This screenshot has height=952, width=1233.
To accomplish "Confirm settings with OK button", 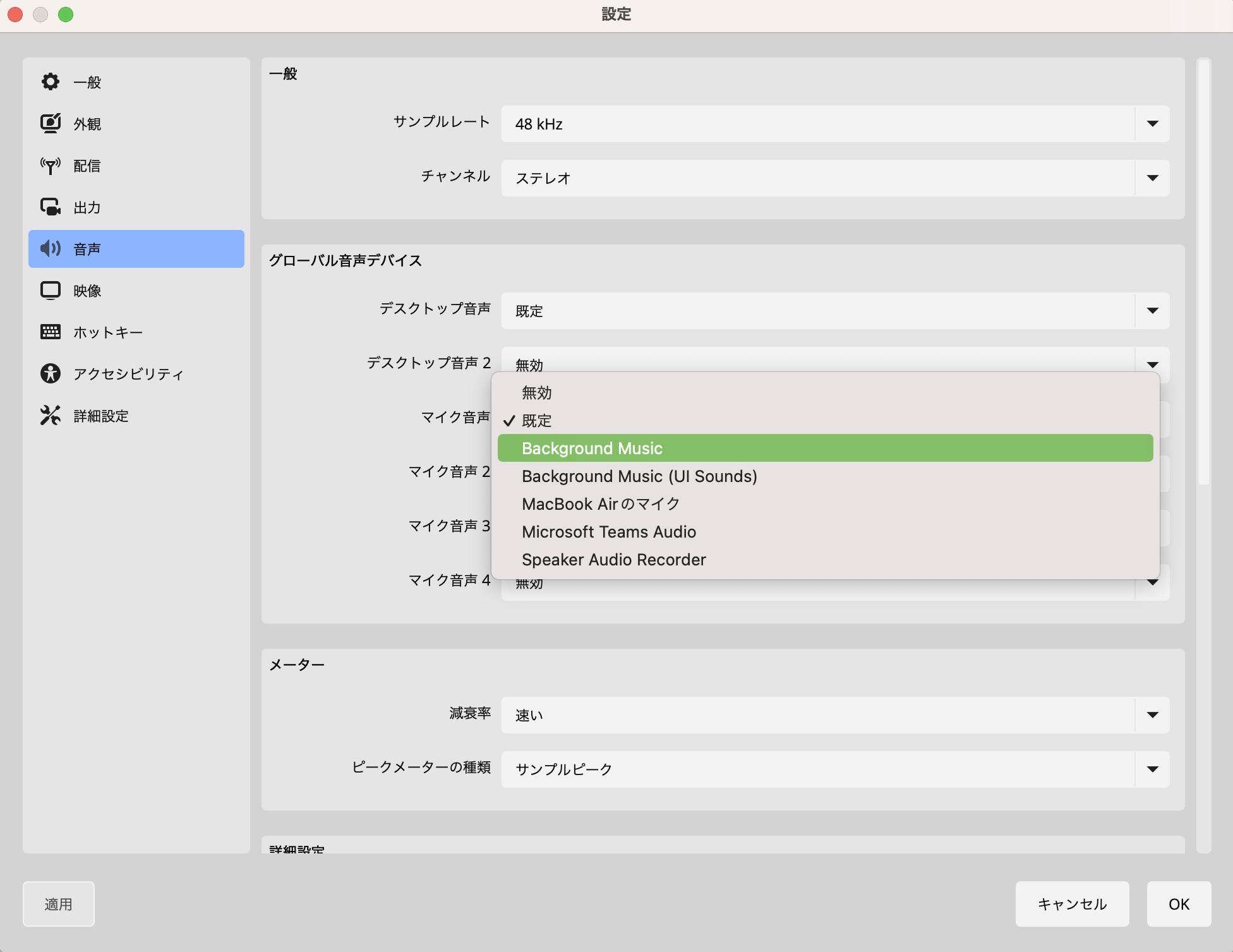I will (1179, 904).
